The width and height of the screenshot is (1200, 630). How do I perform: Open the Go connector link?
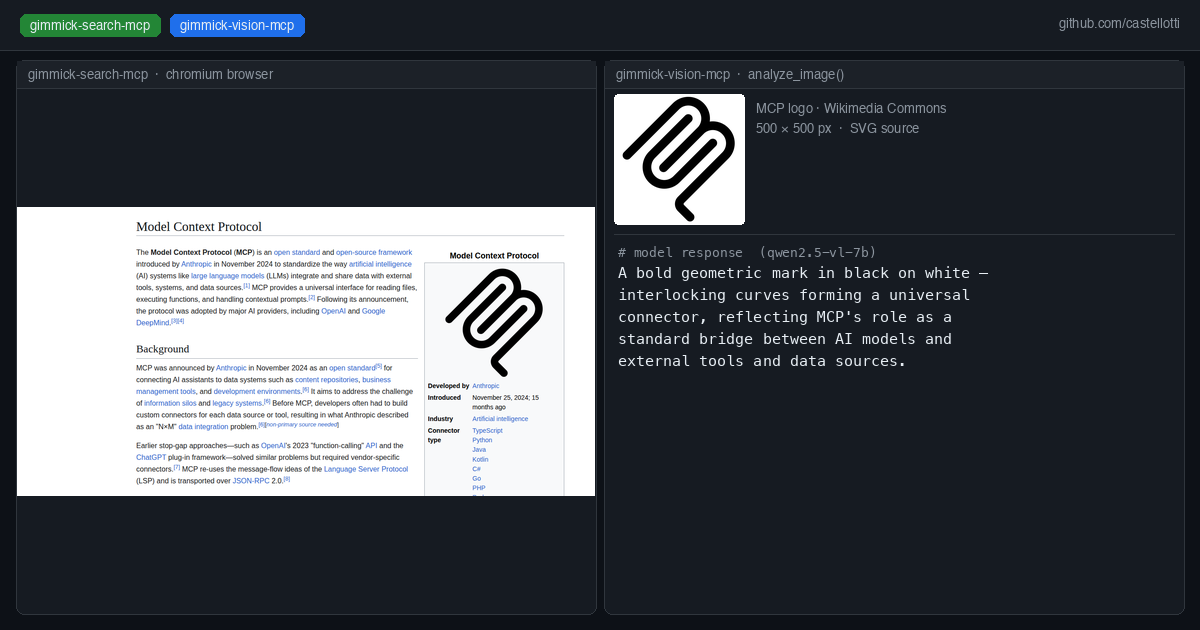476,478
